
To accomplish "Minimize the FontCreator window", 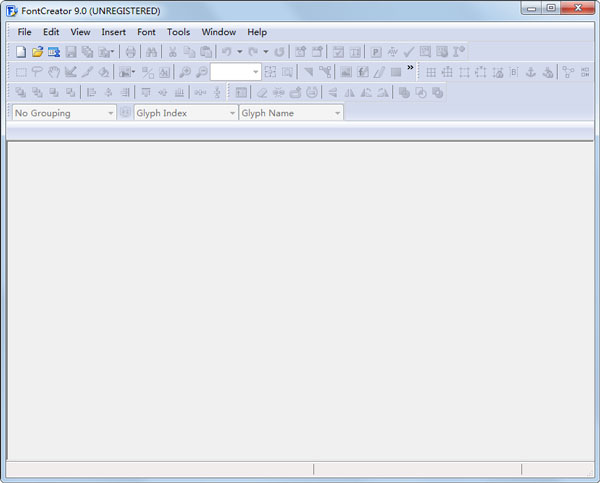I will (532, 8).
